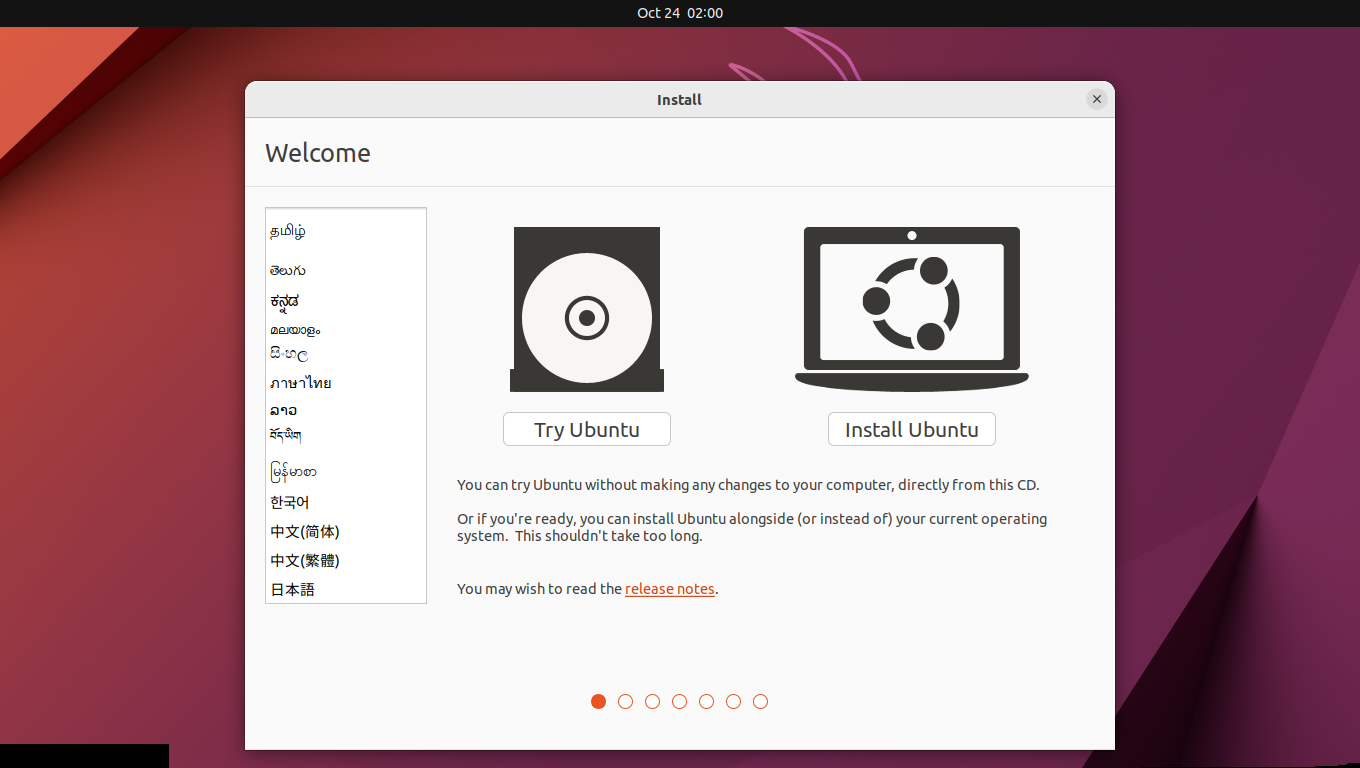Click the first filled progress dot
The image size is (1360, 768).
click(598, 701)
